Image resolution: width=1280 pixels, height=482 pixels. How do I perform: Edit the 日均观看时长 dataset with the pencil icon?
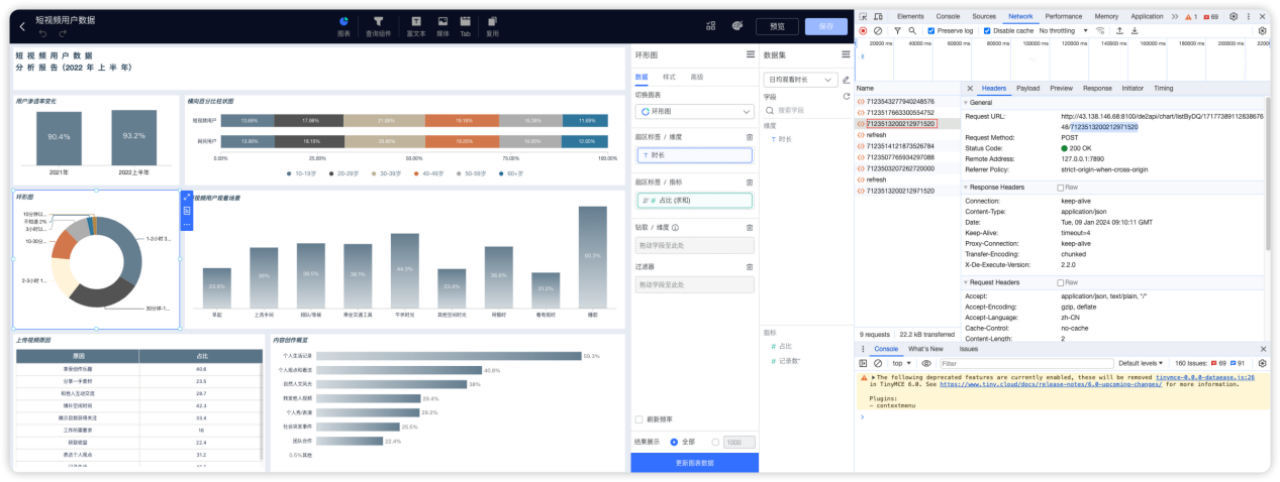coord(846,80)
